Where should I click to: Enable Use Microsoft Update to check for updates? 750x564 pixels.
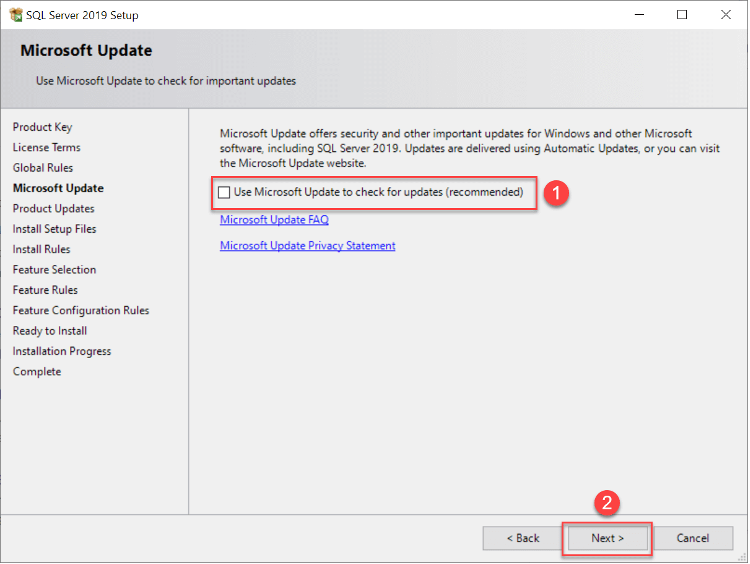pyautogui.click(x=224, y=193)
